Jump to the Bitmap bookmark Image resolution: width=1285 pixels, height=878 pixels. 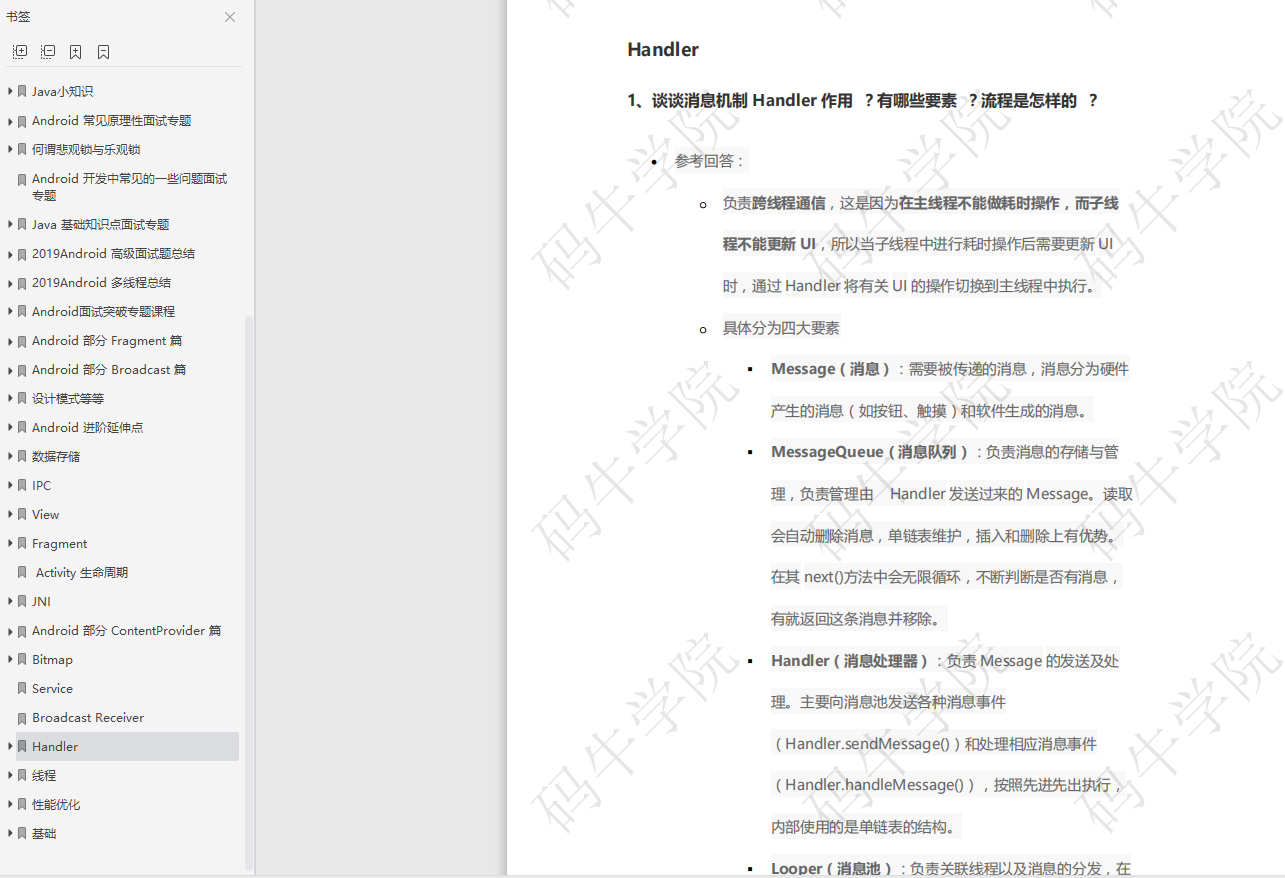click(52, 659)
